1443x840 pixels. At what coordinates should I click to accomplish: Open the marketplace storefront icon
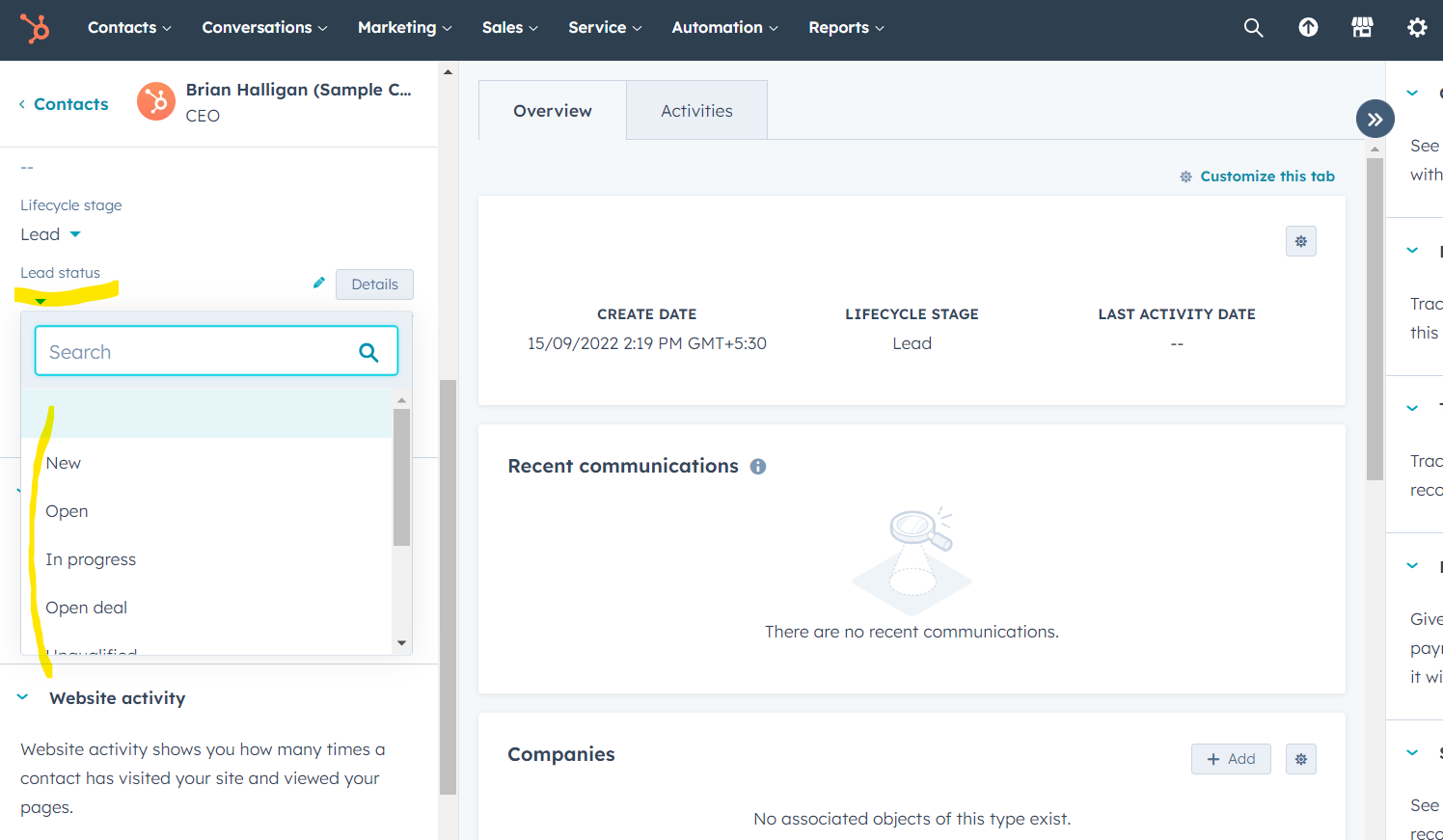point(1362,28)
